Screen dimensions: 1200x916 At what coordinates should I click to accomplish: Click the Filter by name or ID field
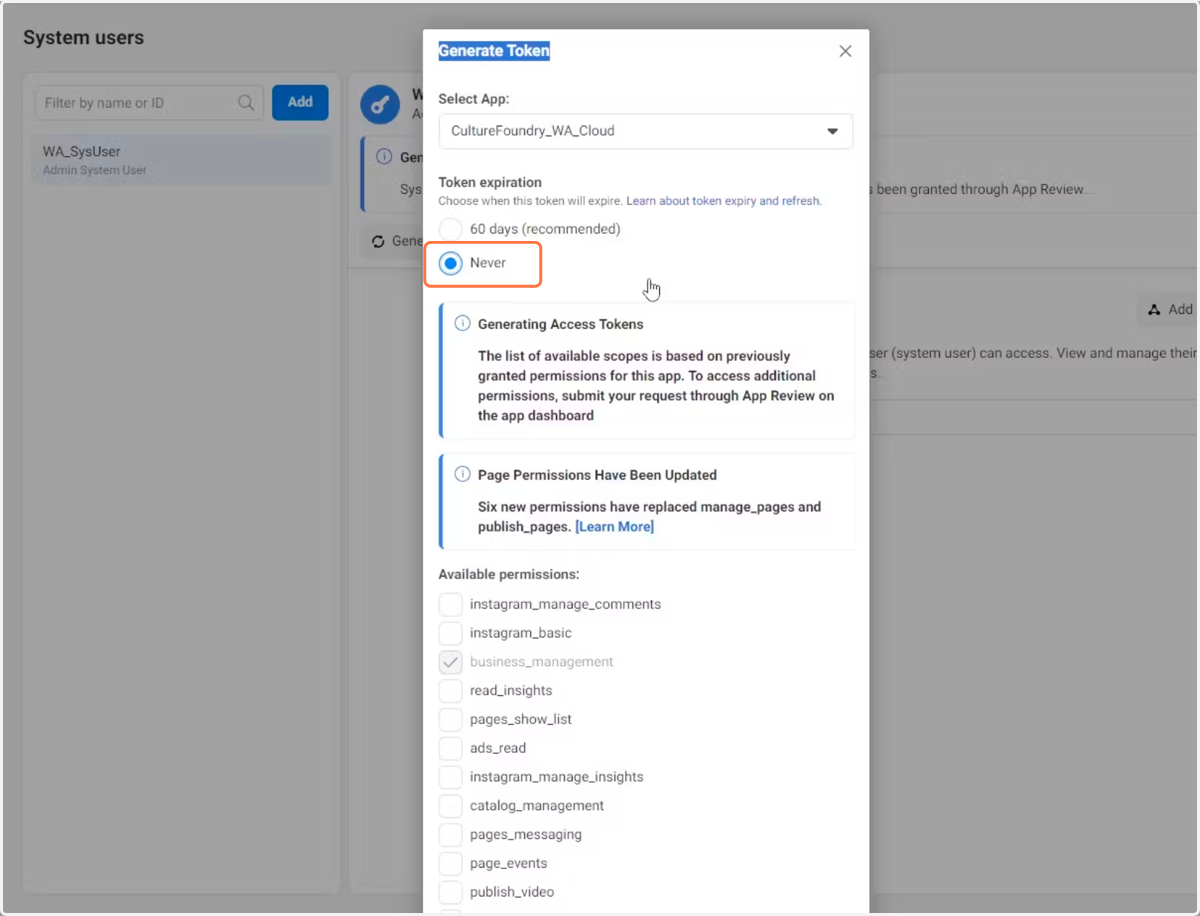tap(149, 102)
